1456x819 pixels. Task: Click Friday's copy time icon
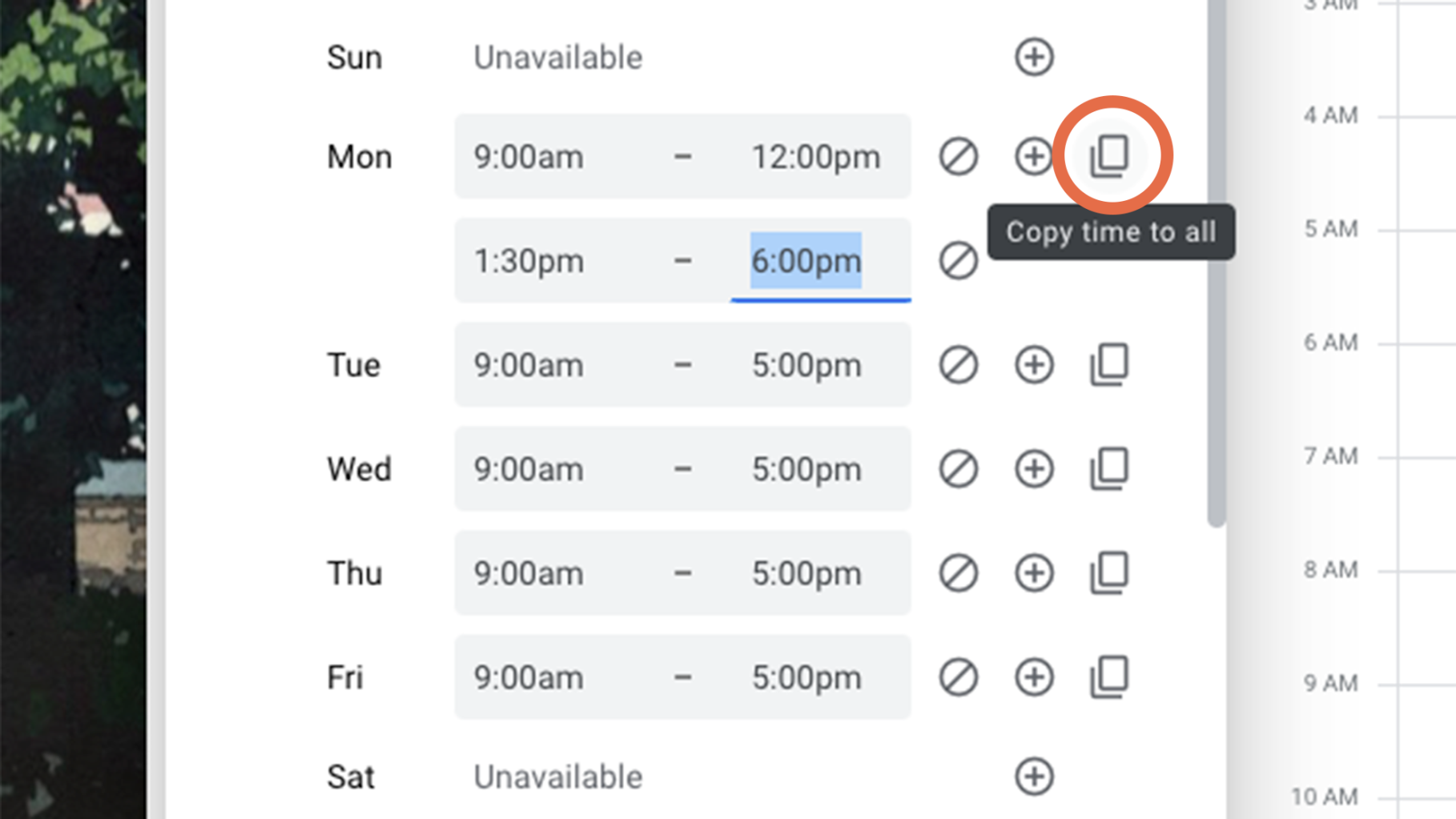[1109, 677]
